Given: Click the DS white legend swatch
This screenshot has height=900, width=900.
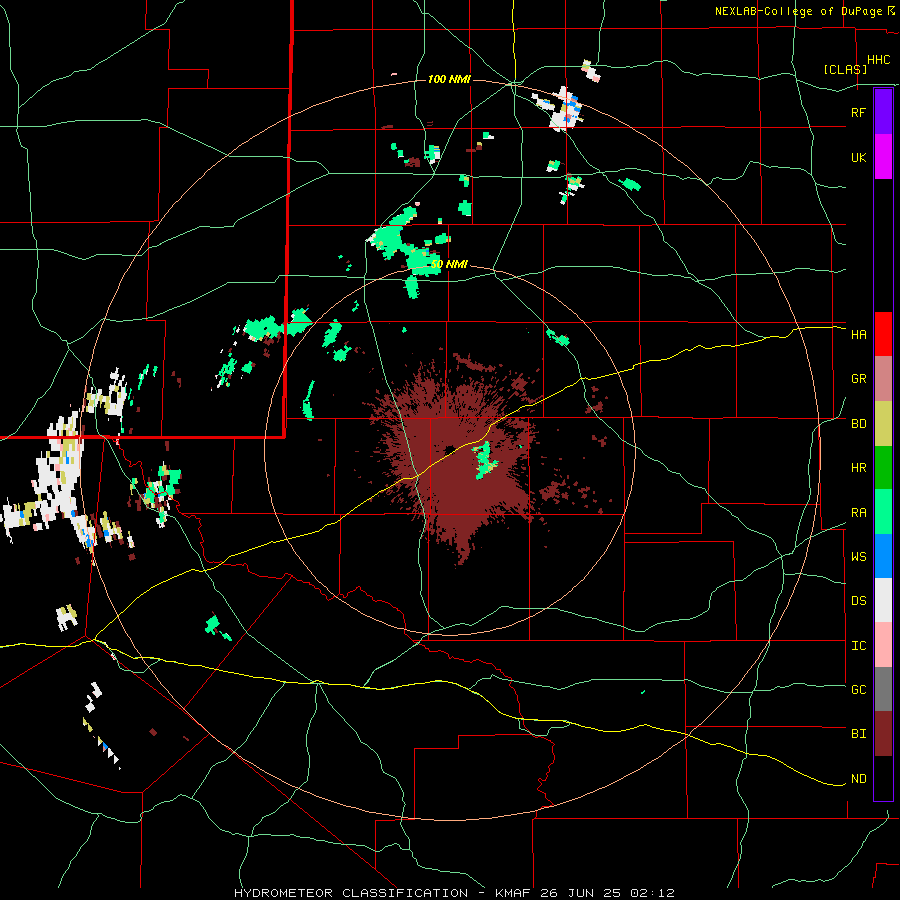Looking at the screenshot, I should point(883,600).
